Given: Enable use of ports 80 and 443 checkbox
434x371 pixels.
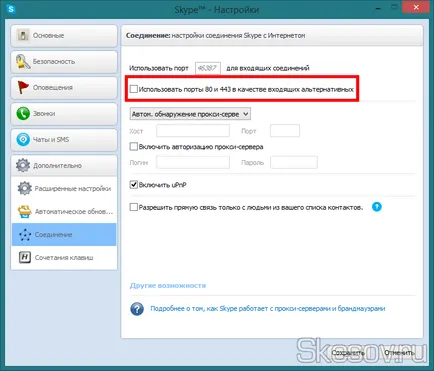Looking at the screenshot, I should coord(134,89).
